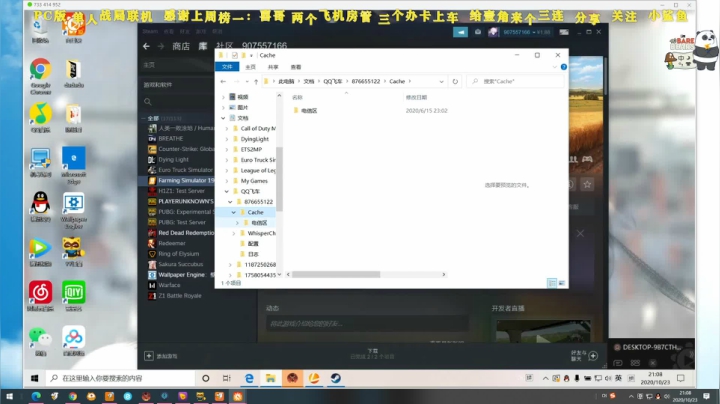
Task: Switch Explorer to details view
Action: (552, 283)
